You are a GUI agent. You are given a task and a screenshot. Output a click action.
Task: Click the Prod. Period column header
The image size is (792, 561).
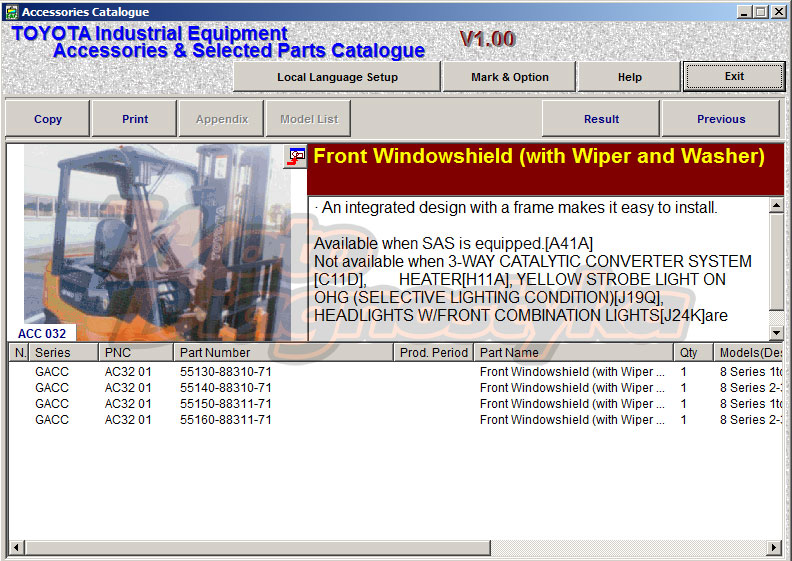(433, 352)
